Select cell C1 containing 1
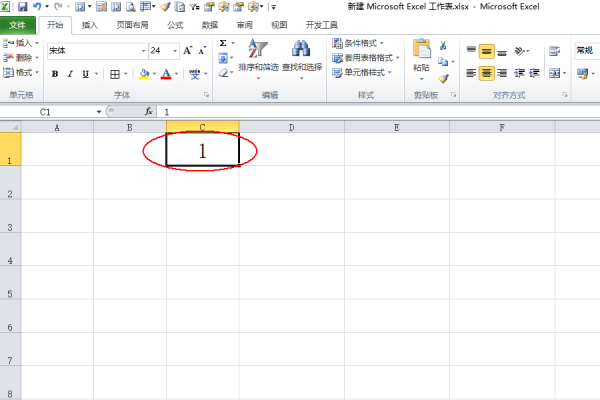This screenshot has height=400, width=600. tap(203, 150)
